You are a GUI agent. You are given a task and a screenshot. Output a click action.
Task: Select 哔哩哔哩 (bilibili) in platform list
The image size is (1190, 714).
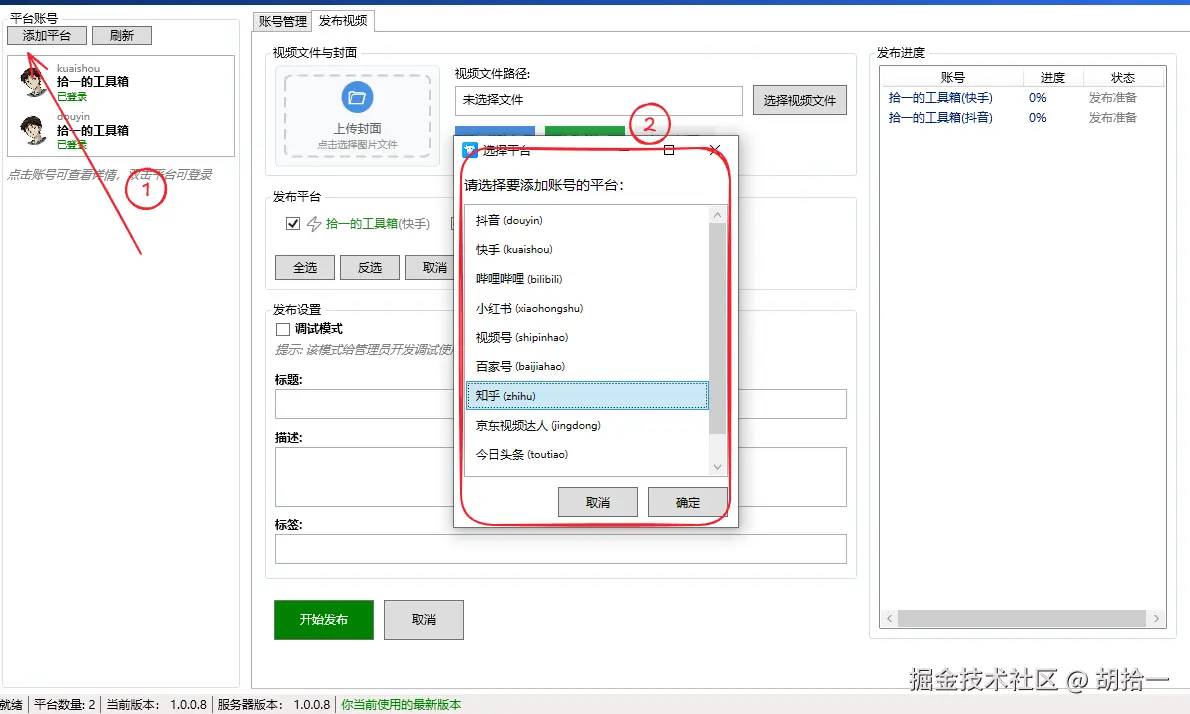pyautogui.click(x=587, y=278)
